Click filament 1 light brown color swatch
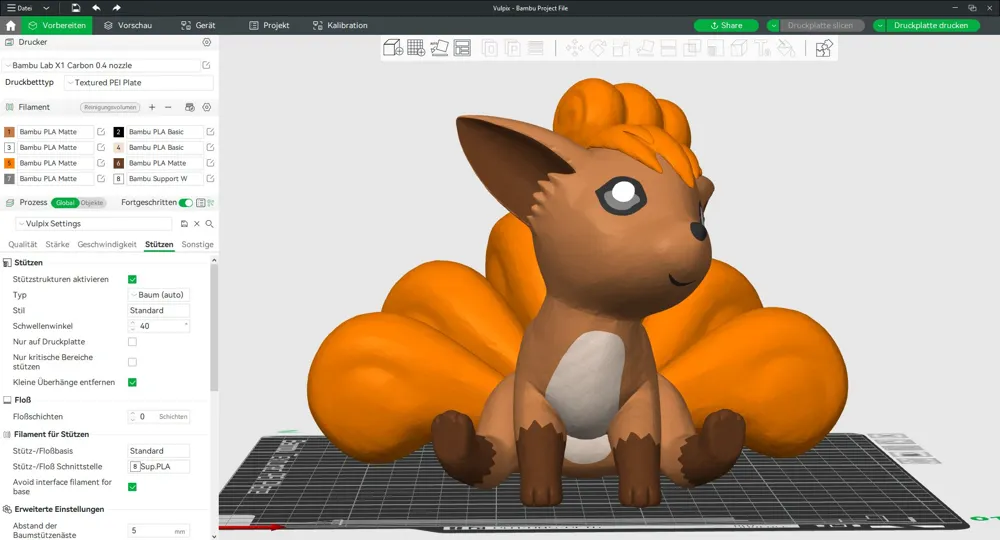This screenshot has height=540, width=1000. [x=9, y=132]
